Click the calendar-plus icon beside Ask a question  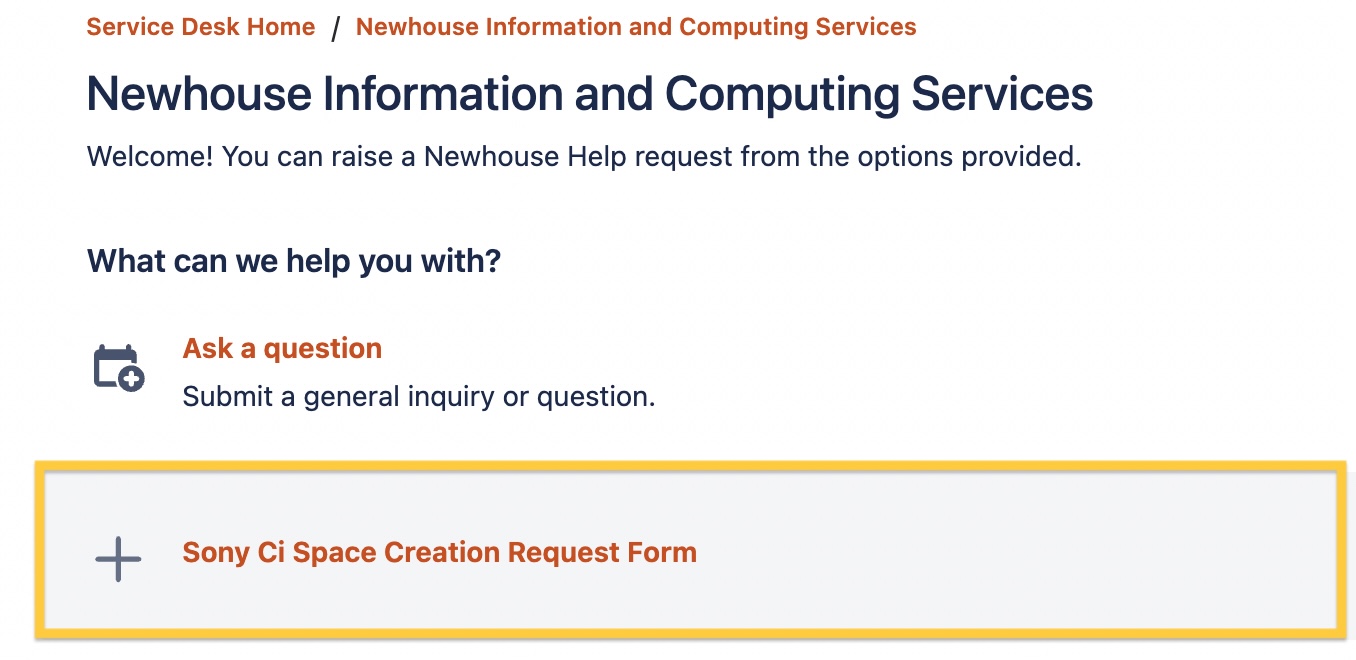click(118, 367)
